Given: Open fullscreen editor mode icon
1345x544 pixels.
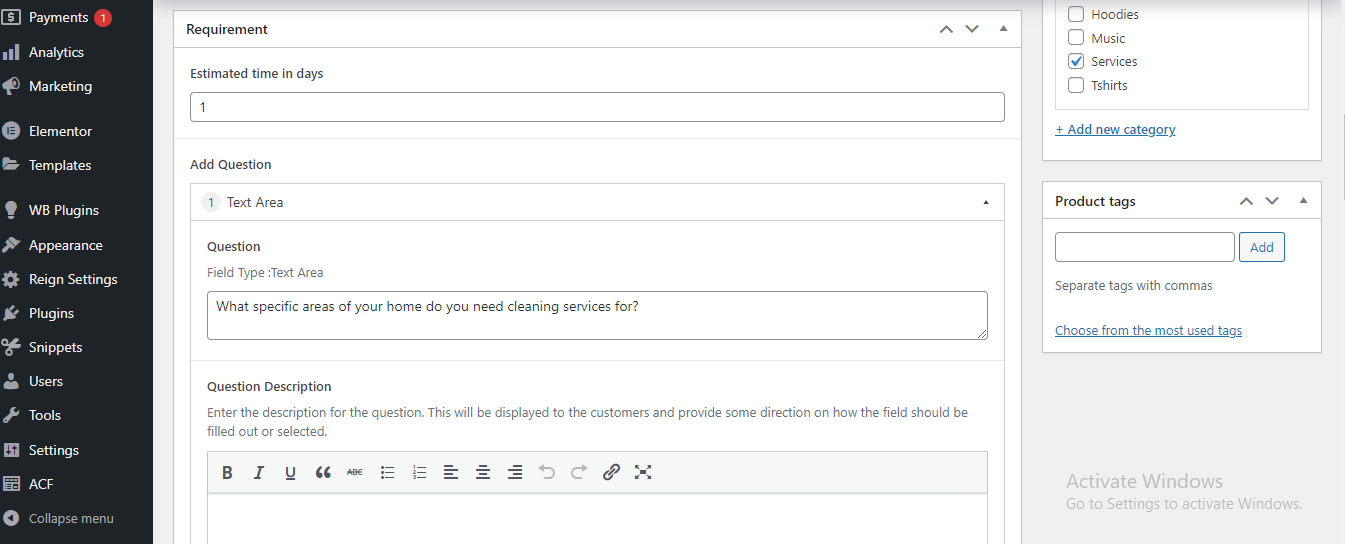Looking at the screenshot, I should [643, 473].
